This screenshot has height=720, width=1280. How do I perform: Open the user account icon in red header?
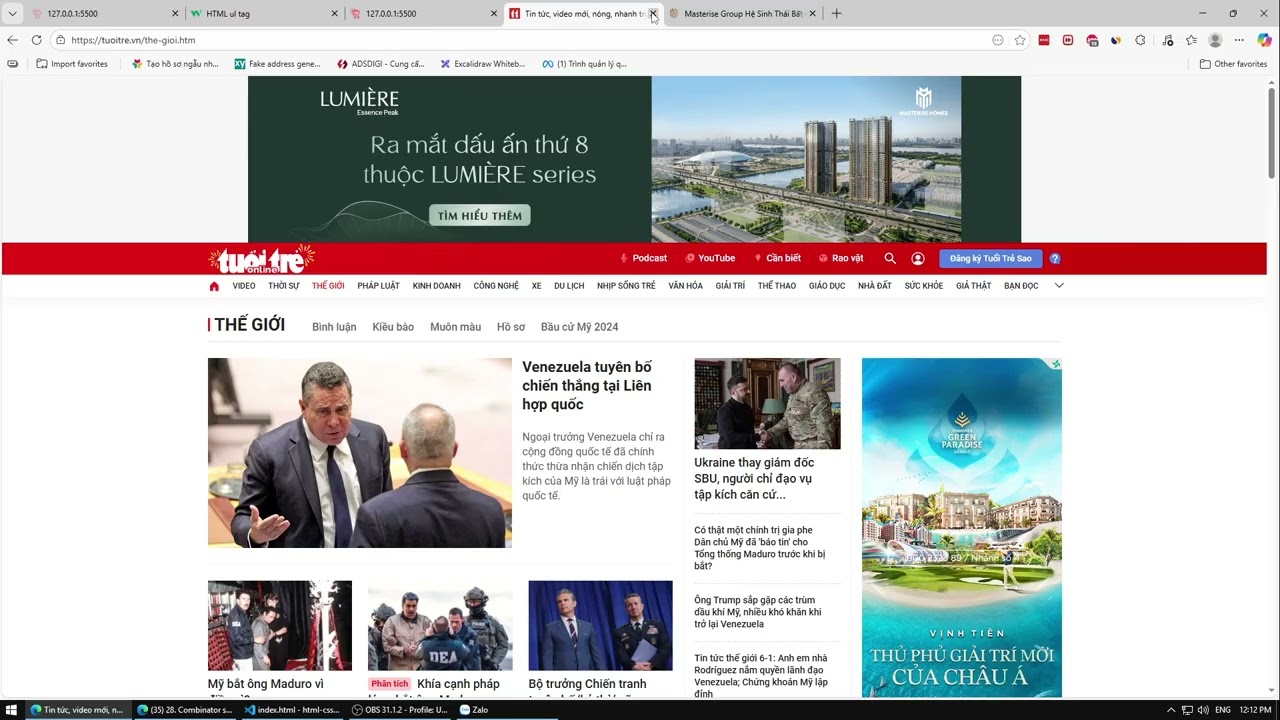(x=918, y=258)
